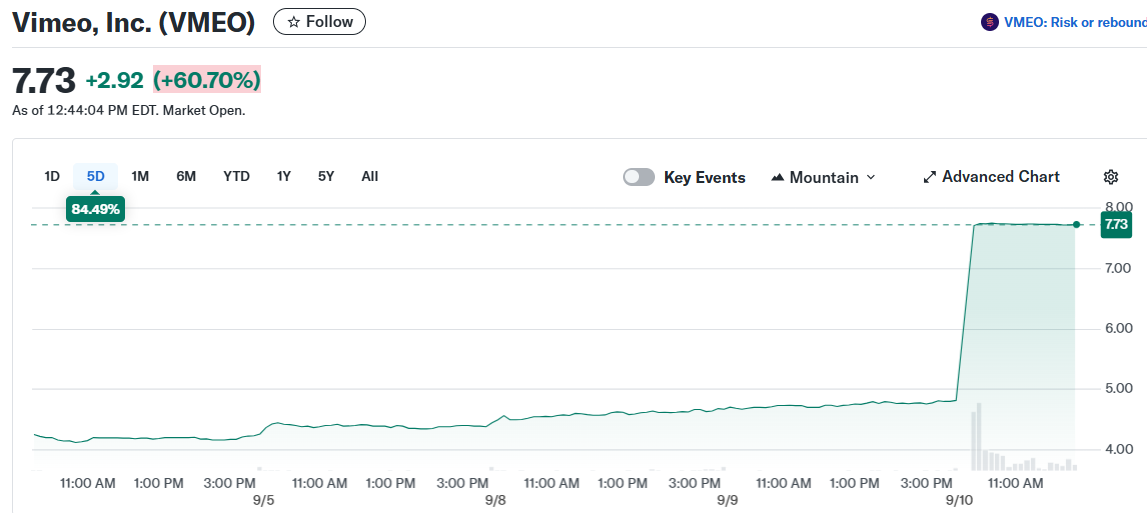
Task: Open the Mountain chart style dropdown
Action: (823, 177)
